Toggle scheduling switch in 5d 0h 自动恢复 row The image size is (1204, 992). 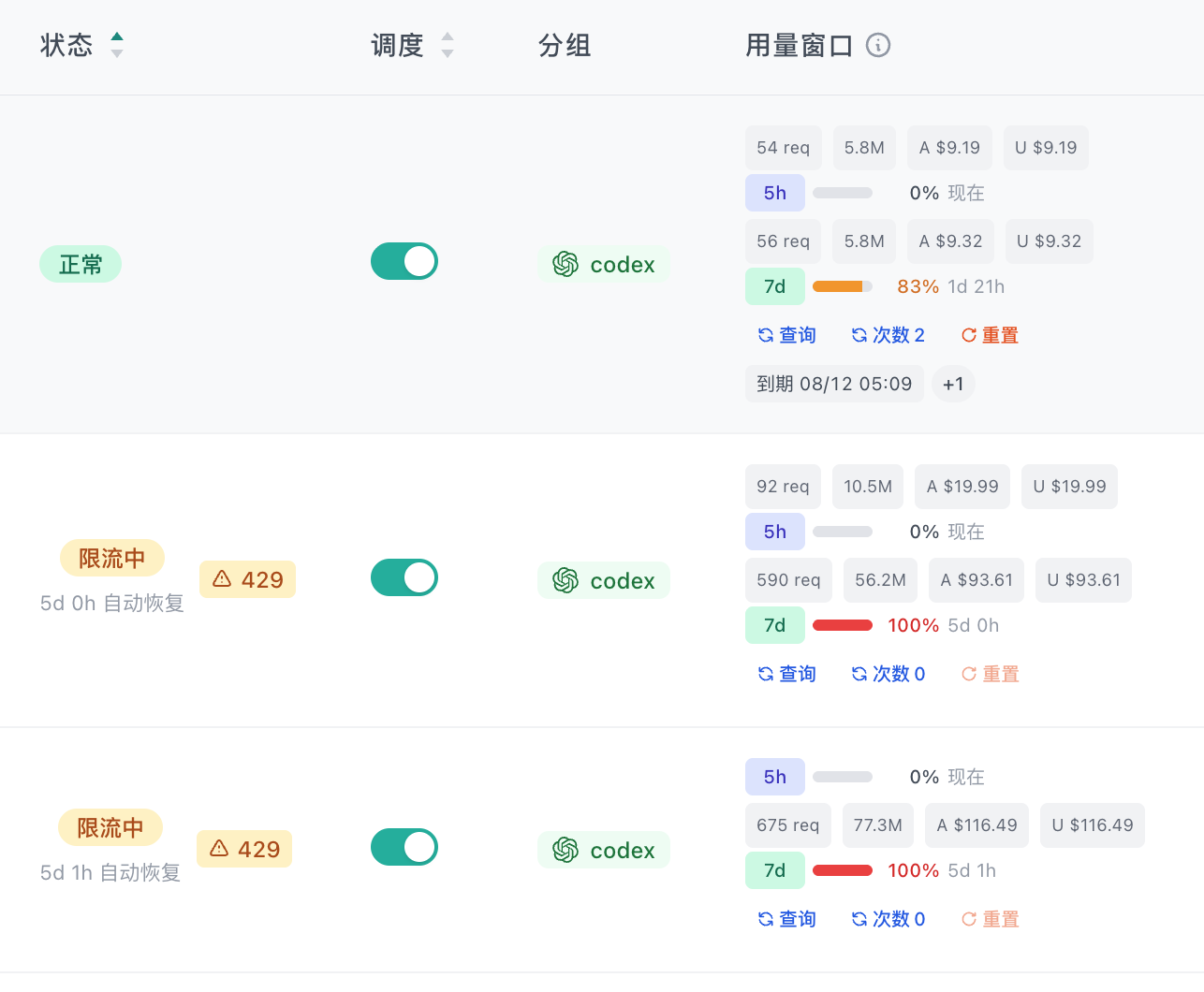tap(404, 577)
